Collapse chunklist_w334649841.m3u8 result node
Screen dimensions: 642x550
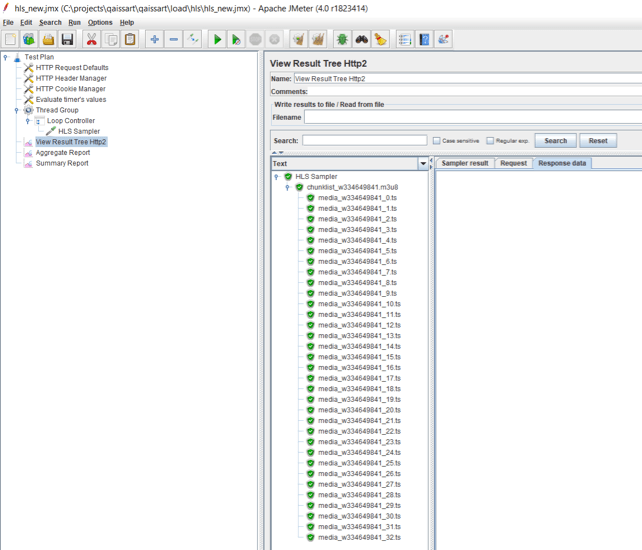pyautogui.click(x=287, y=188)
